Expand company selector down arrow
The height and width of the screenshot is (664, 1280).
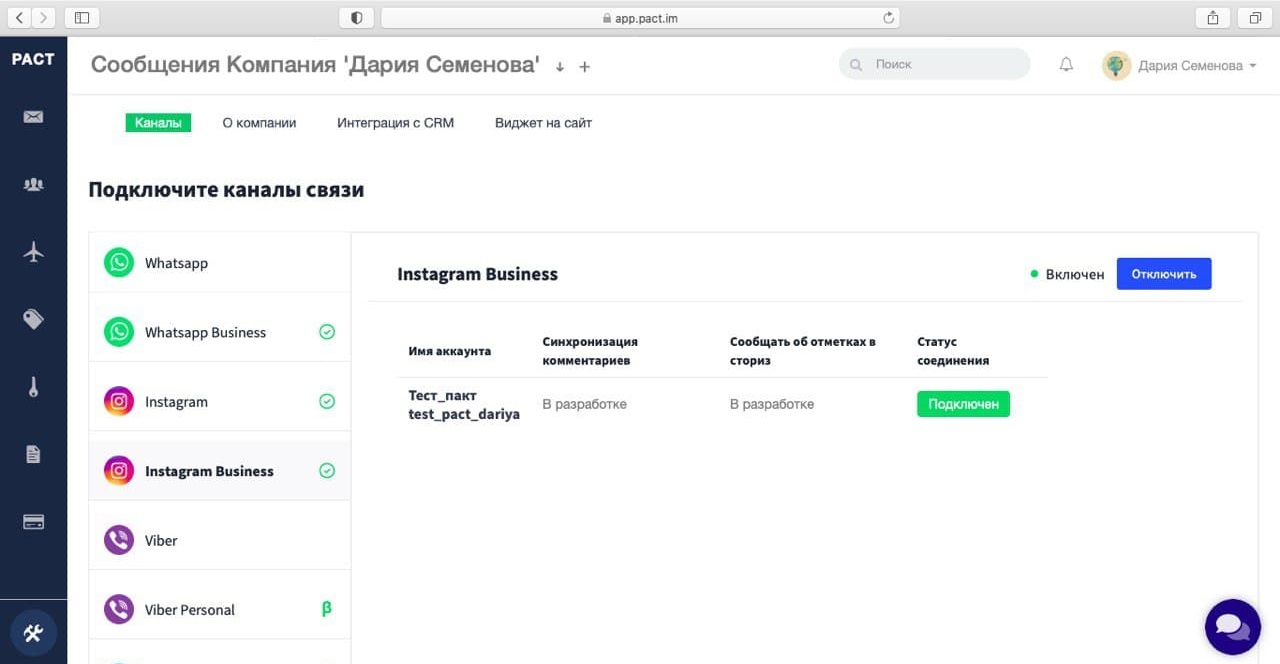click(x=560, y=67)
